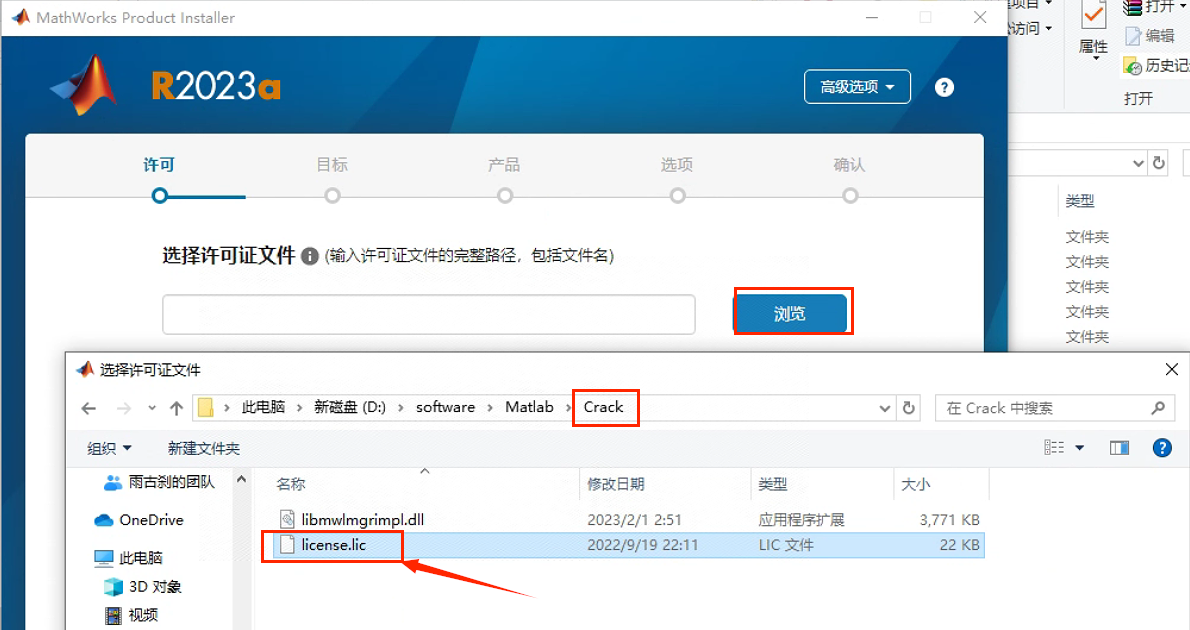This screenshot has width=1190, height=630.
Task: Select 雨古刹的团队 in navigation pane
Action: point(160,482)
